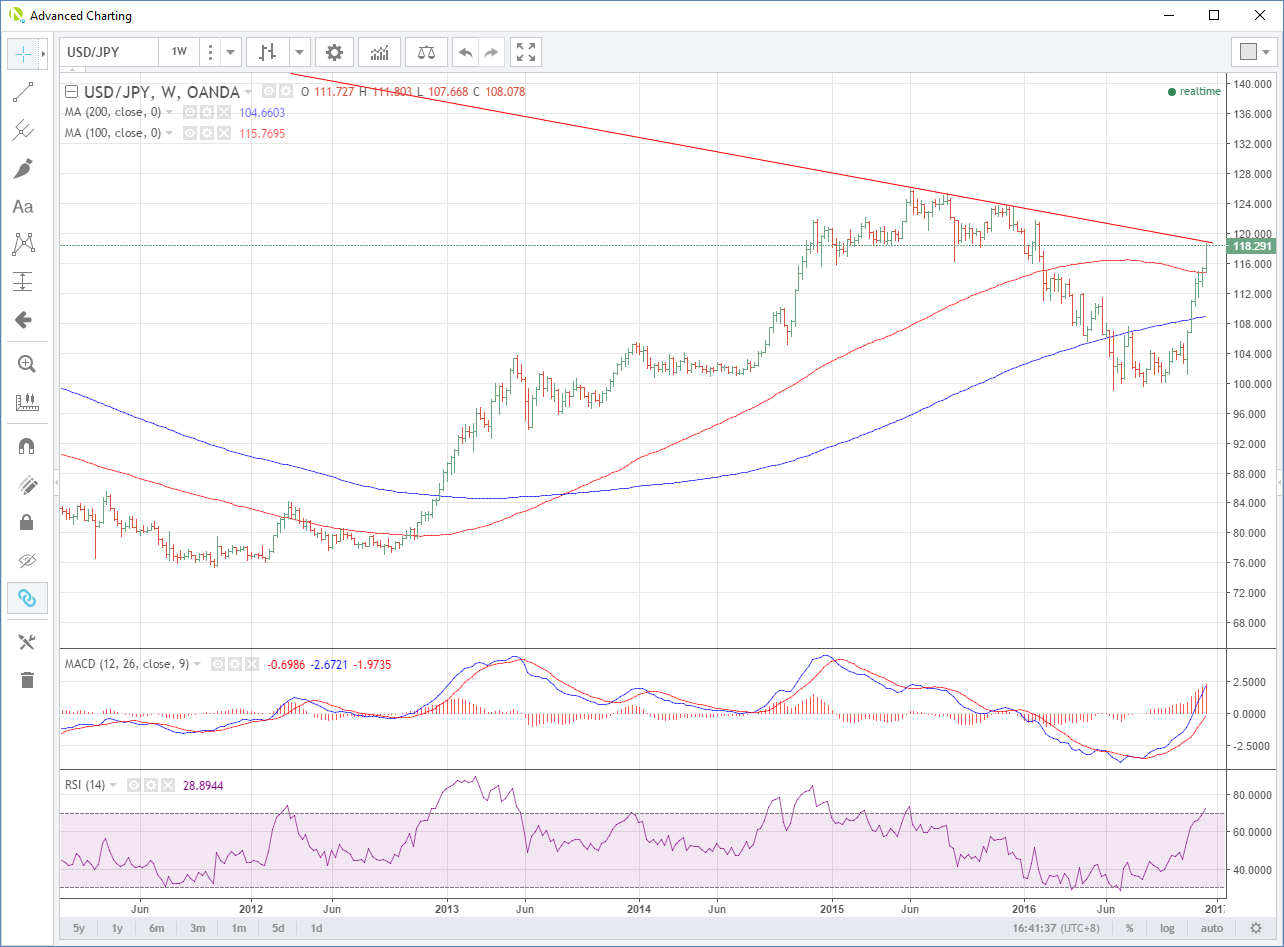Viewport: 1284px width, 947px height.
Task: Collapse the USD/JPY legend minus box
Action: (71, 92)
